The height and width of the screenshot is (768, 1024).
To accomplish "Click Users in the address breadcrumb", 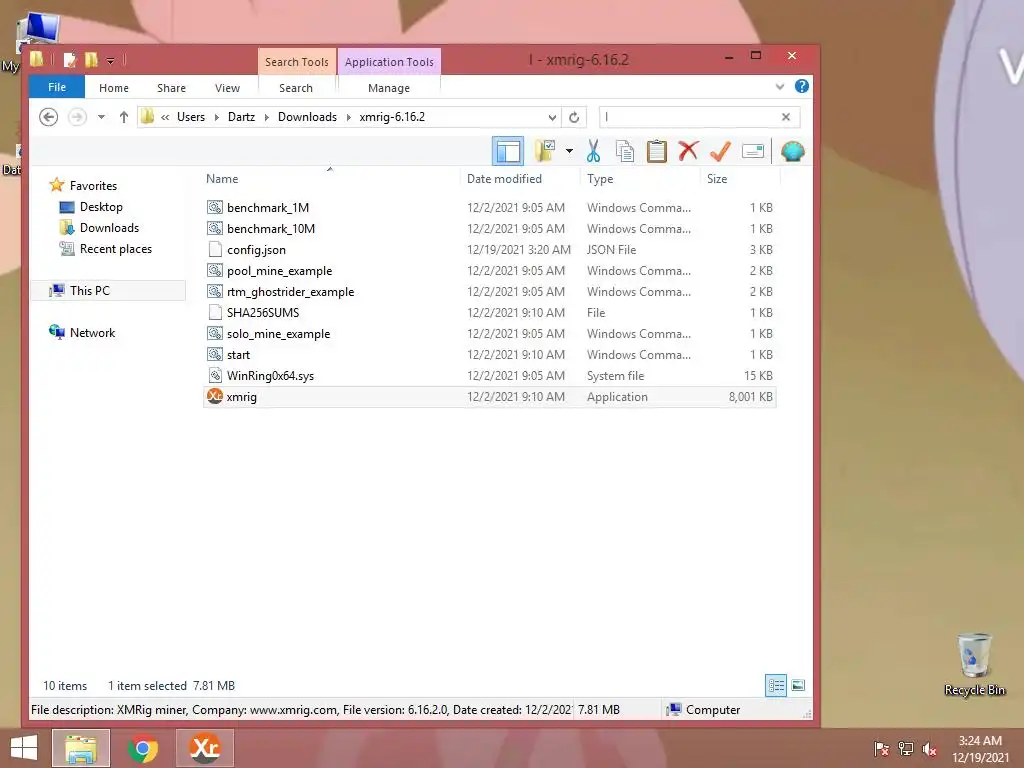I will 191,117.
